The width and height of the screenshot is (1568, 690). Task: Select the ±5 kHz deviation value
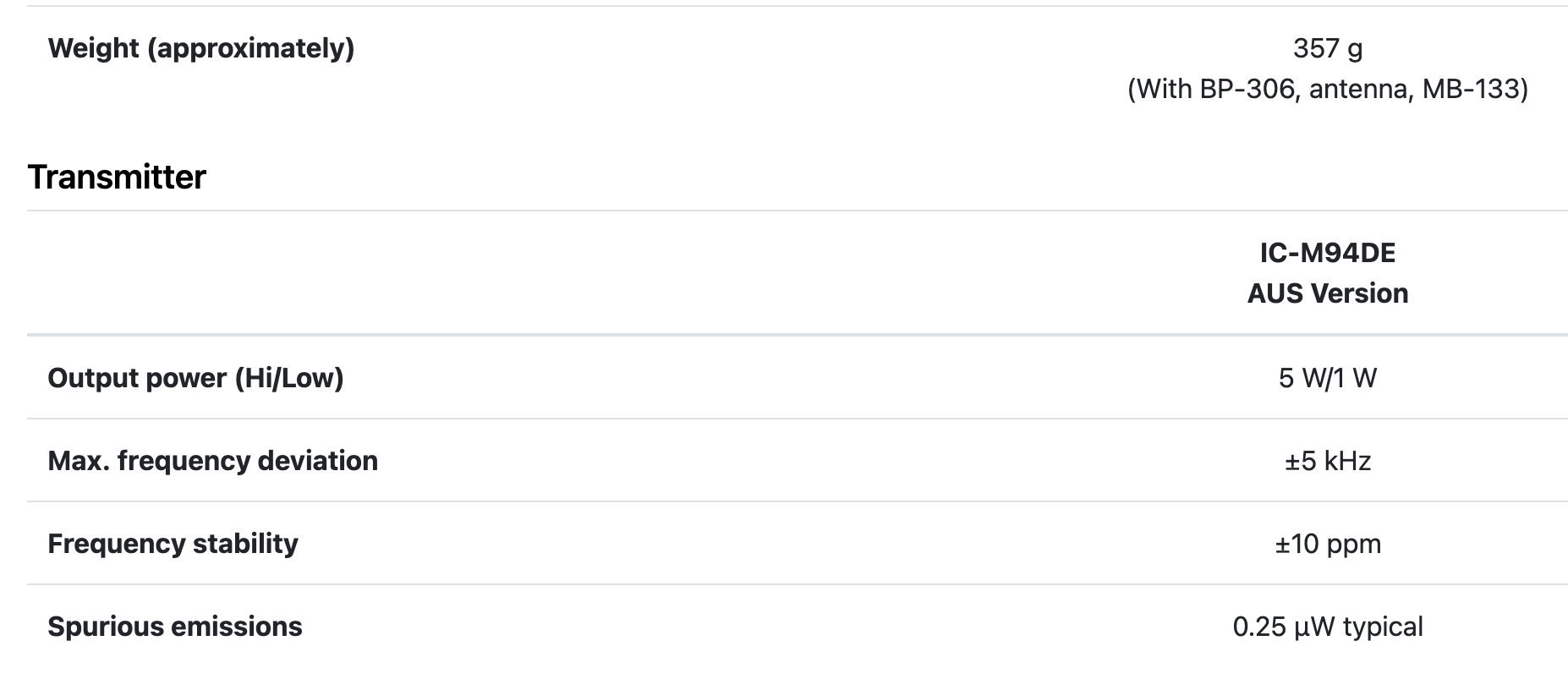(x=1327, y=461)
